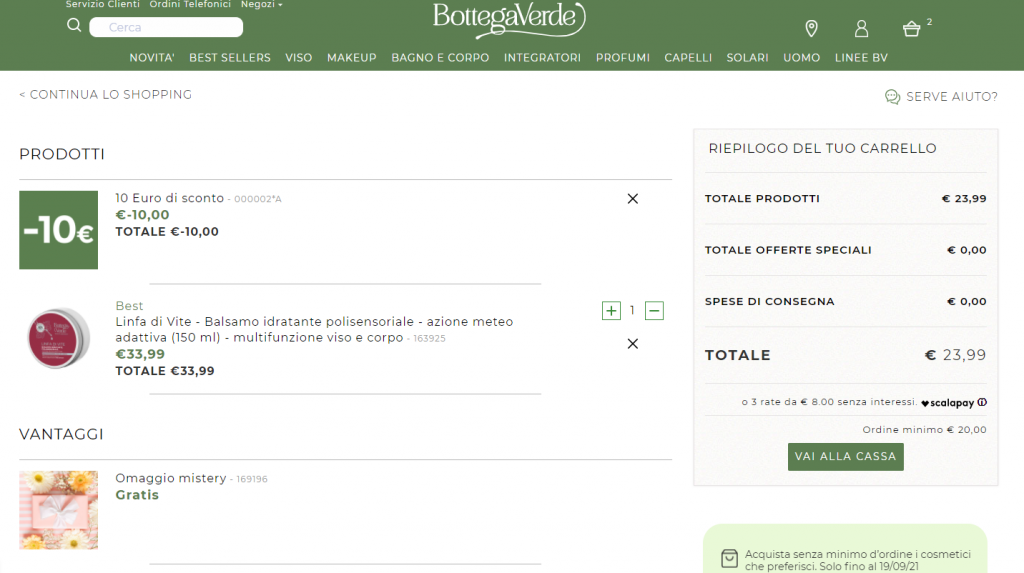Viewport: 1024px width, 573px height.
Task: Remove Linfa di Vite balsamo from cart
Action: [632, 344]
